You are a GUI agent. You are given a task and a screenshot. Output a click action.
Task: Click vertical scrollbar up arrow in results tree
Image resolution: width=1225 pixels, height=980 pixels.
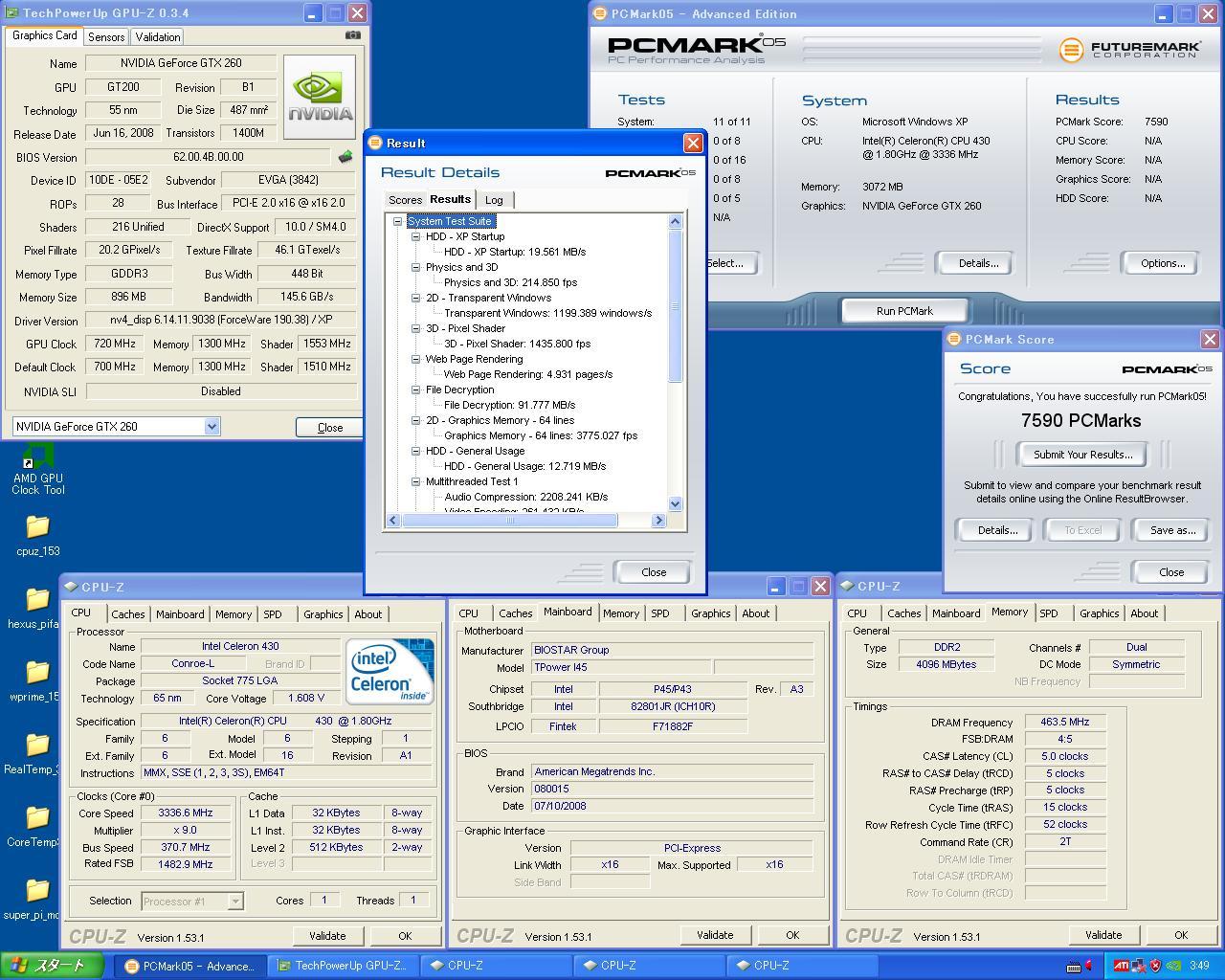(675, 221)
